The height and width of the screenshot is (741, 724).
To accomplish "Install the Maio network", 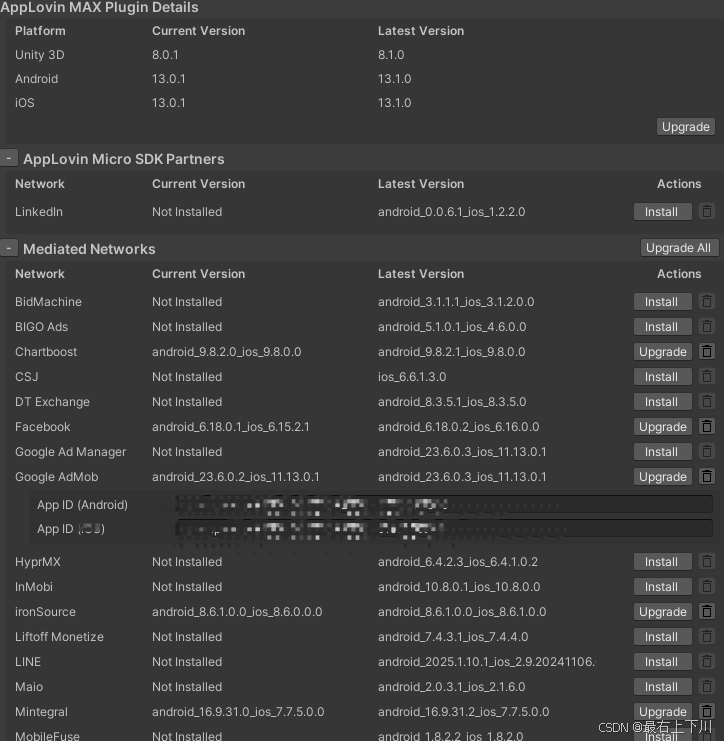I will (x=662, y=687).
